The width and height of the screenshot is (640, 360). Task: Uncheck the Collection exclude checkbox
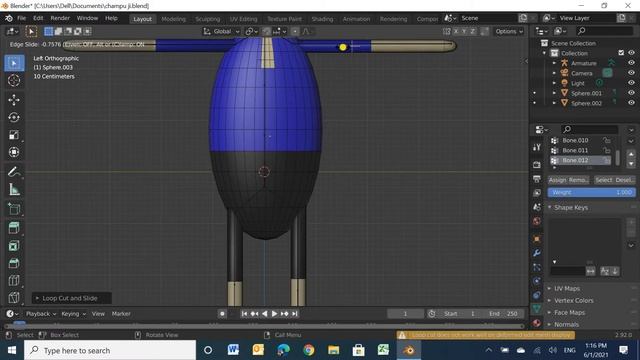point(621,53)
